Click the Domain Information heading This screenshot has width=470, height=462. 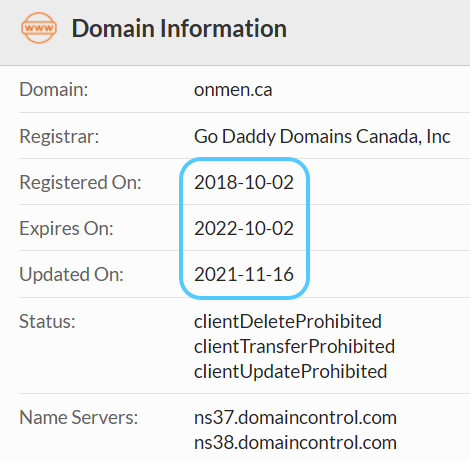[179, 29]
